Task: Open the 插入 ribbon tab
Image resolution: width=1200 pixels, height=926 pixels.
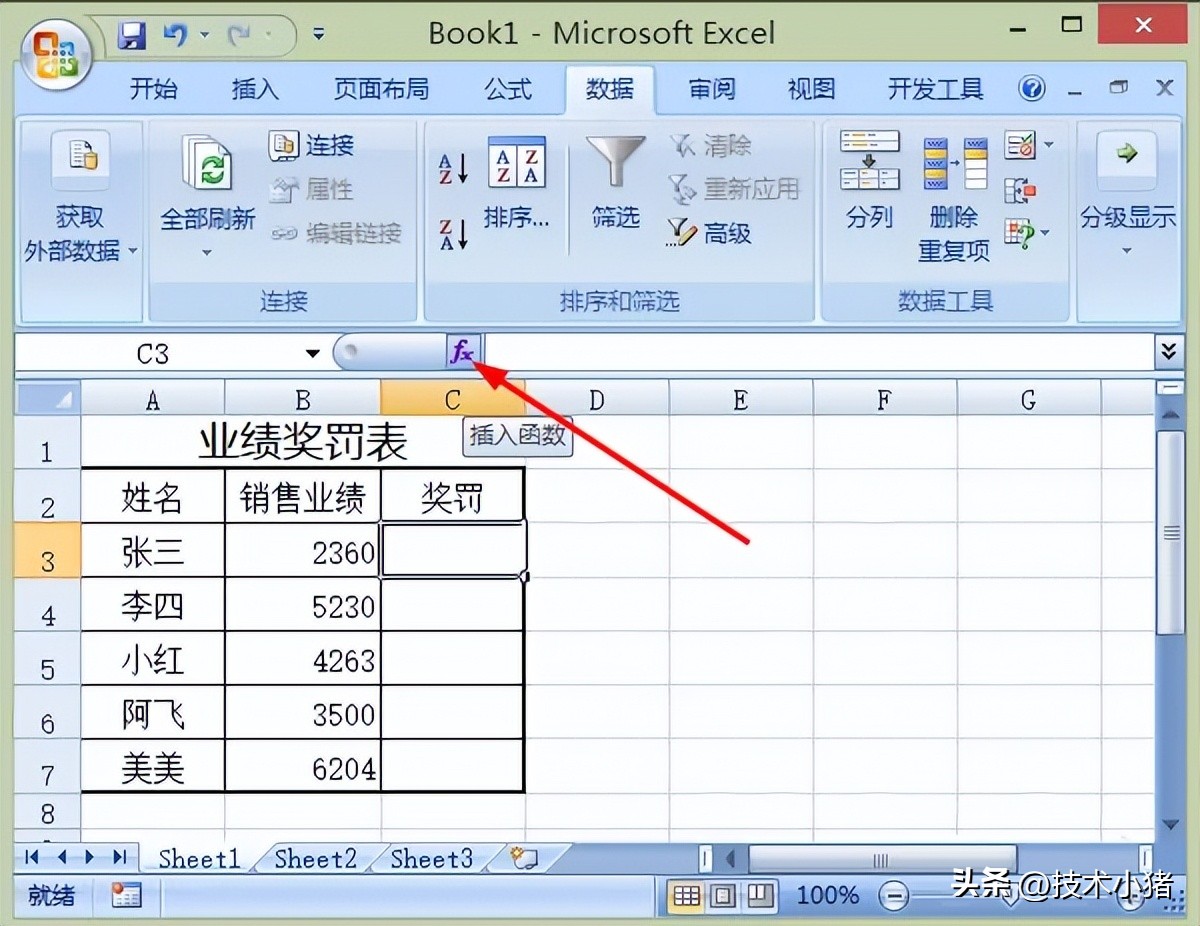Action: (x=255, y=89)
